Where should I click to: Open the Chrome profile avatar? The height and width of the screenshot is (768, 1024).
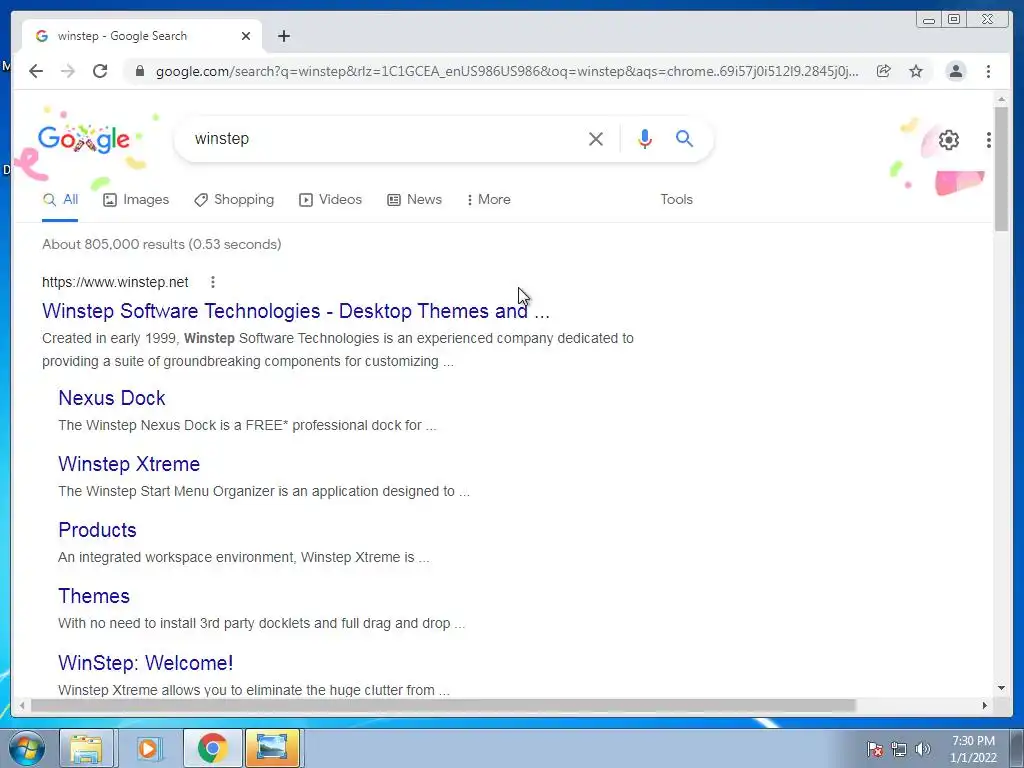tap(955, 71)
